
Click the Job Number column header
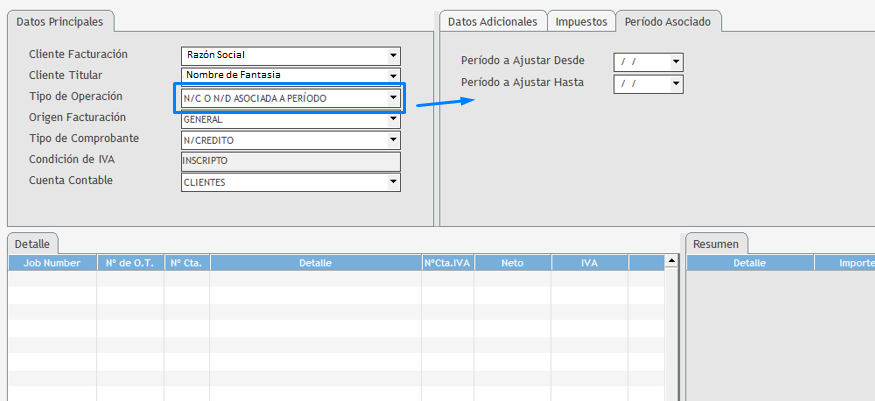click(x=53, y=263)
